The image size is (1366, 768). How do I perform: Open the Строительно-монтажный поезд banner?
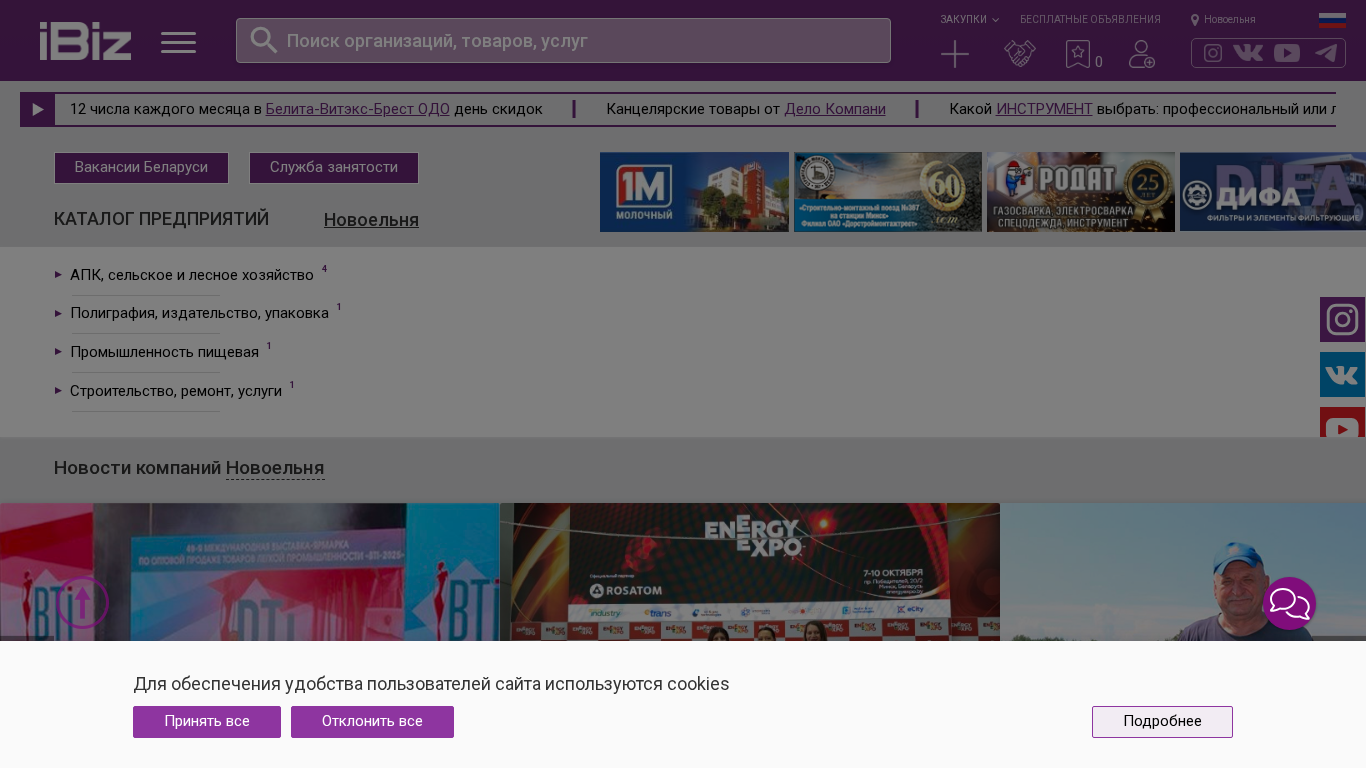click(888, 192)
